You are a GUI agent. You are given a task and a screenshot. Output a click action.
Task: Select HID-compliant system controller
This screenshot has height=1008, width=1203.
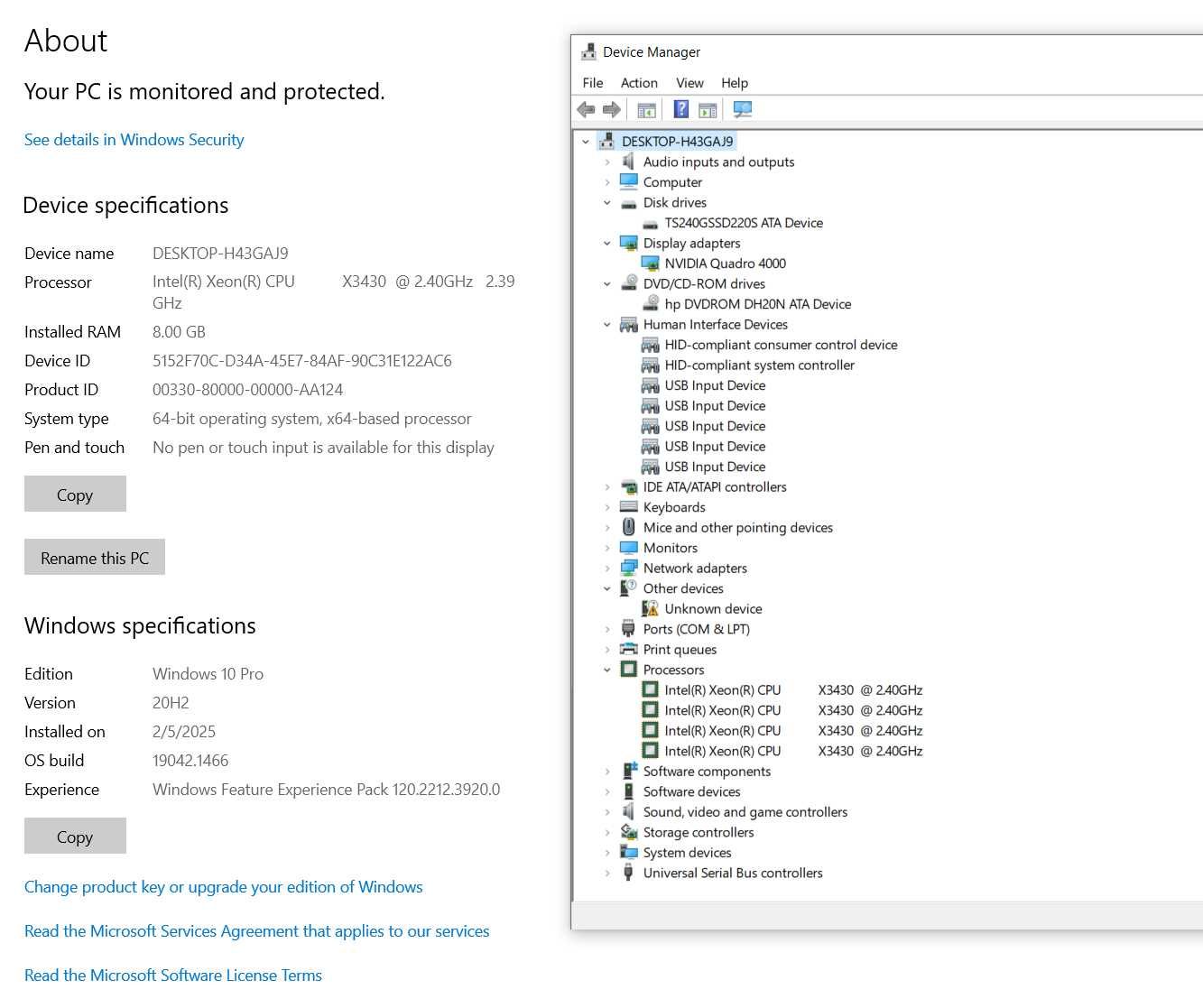pos(759,365)
